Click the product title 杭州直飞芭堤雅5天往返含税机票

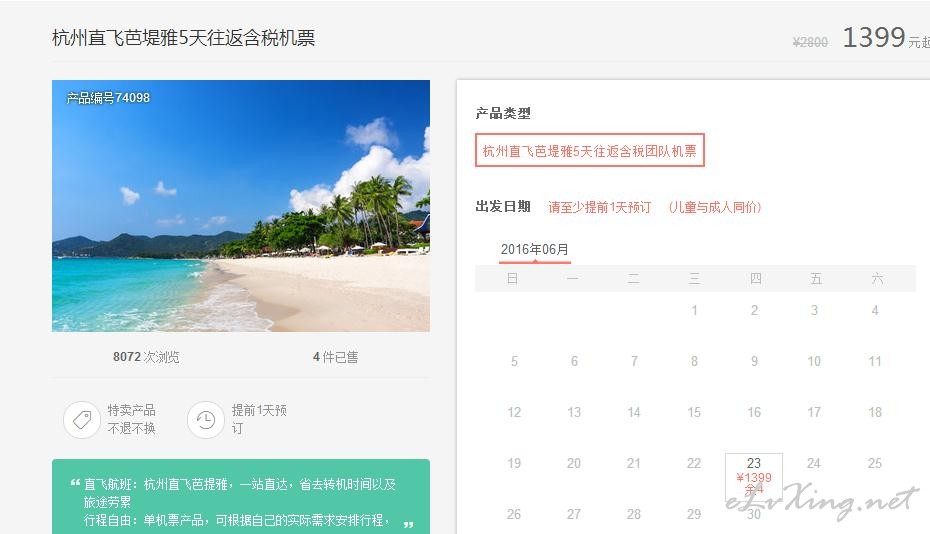(x=183, y=38)
